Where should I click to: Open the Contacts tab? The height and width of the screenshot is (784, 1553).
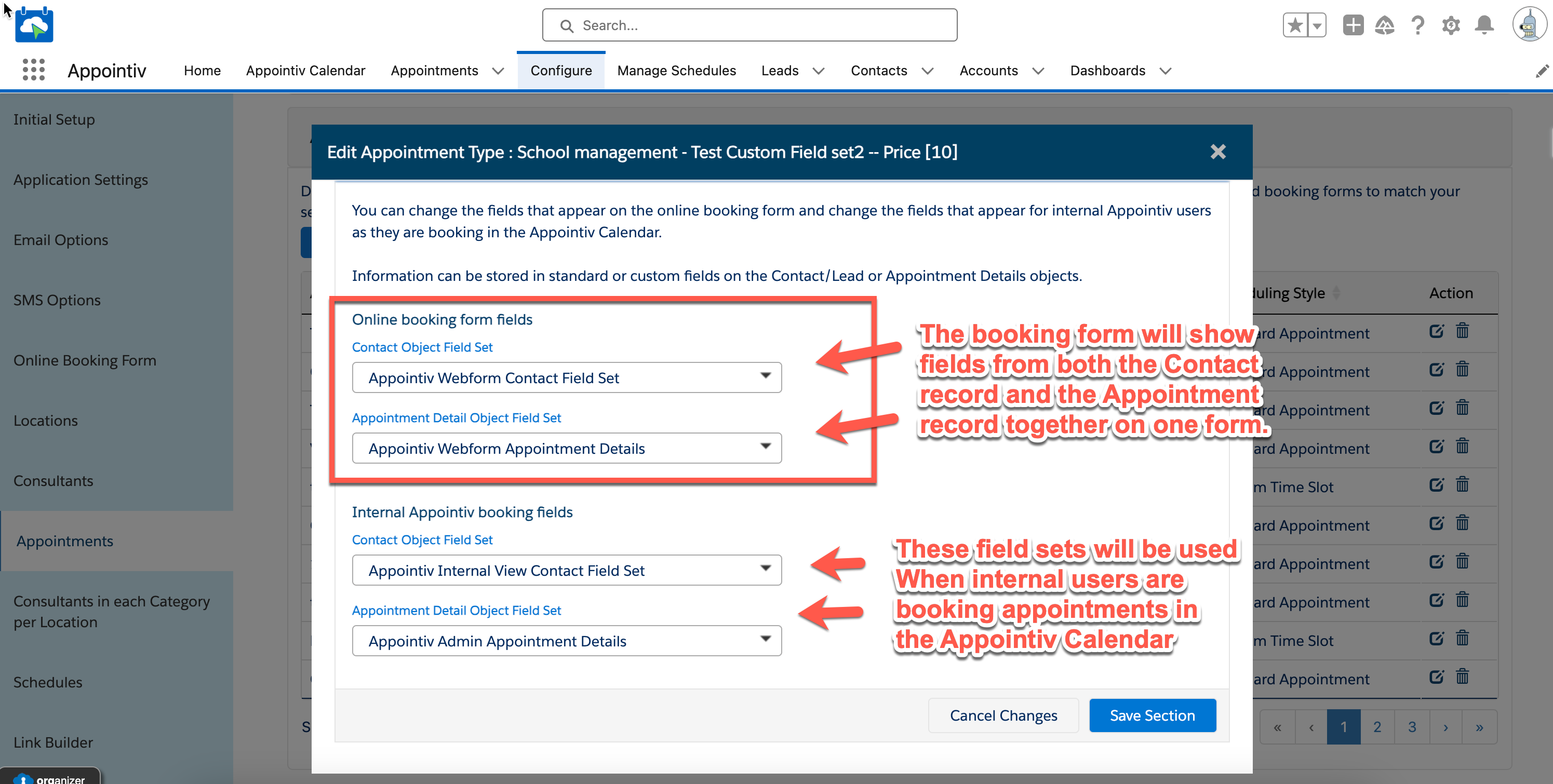878,71
